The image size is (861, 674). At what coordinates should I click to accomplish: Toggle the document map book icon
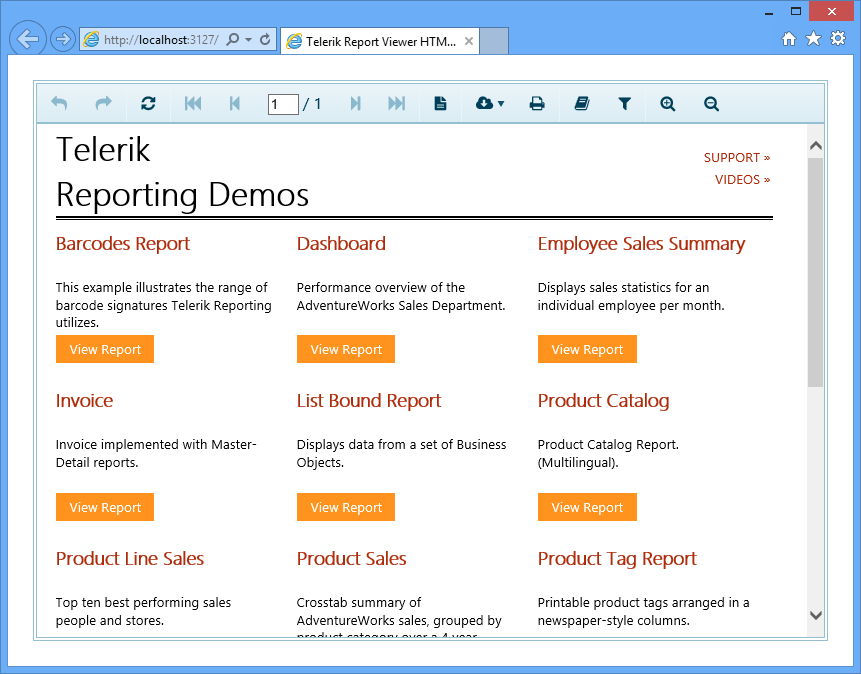coord(582,103)
